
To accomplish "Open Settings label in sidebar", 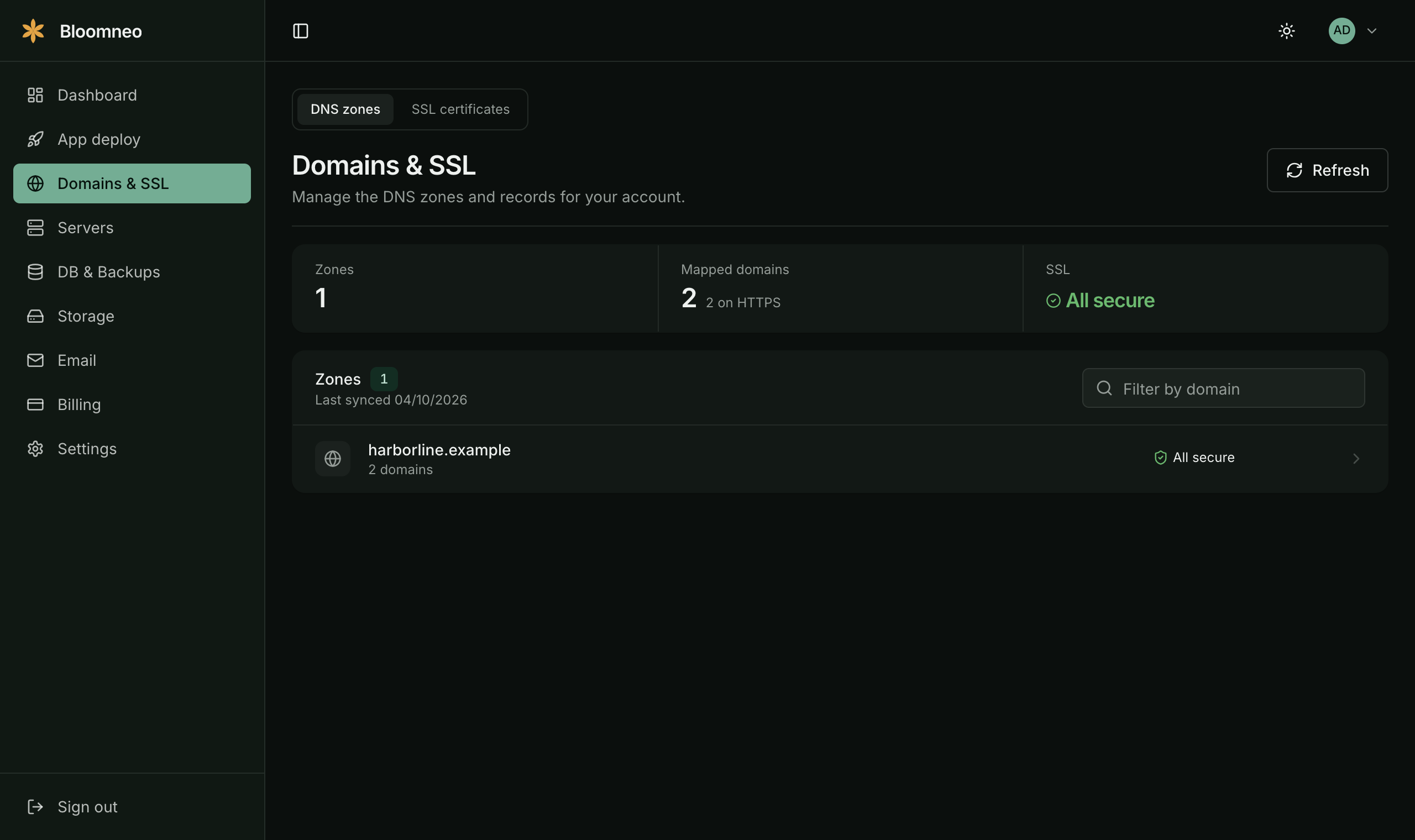I will click(x=87, y=448).
